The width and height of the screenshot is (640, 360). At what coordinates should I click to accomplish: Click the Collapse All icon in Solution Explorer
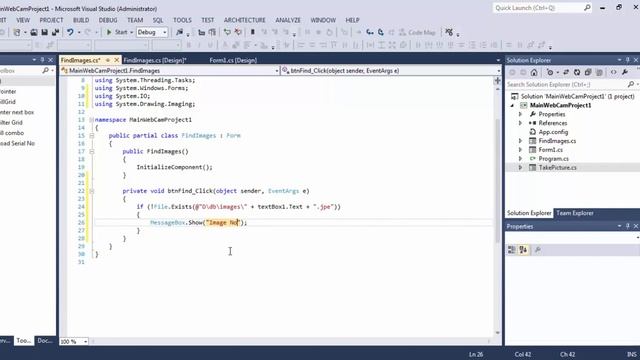pos(588,73)
